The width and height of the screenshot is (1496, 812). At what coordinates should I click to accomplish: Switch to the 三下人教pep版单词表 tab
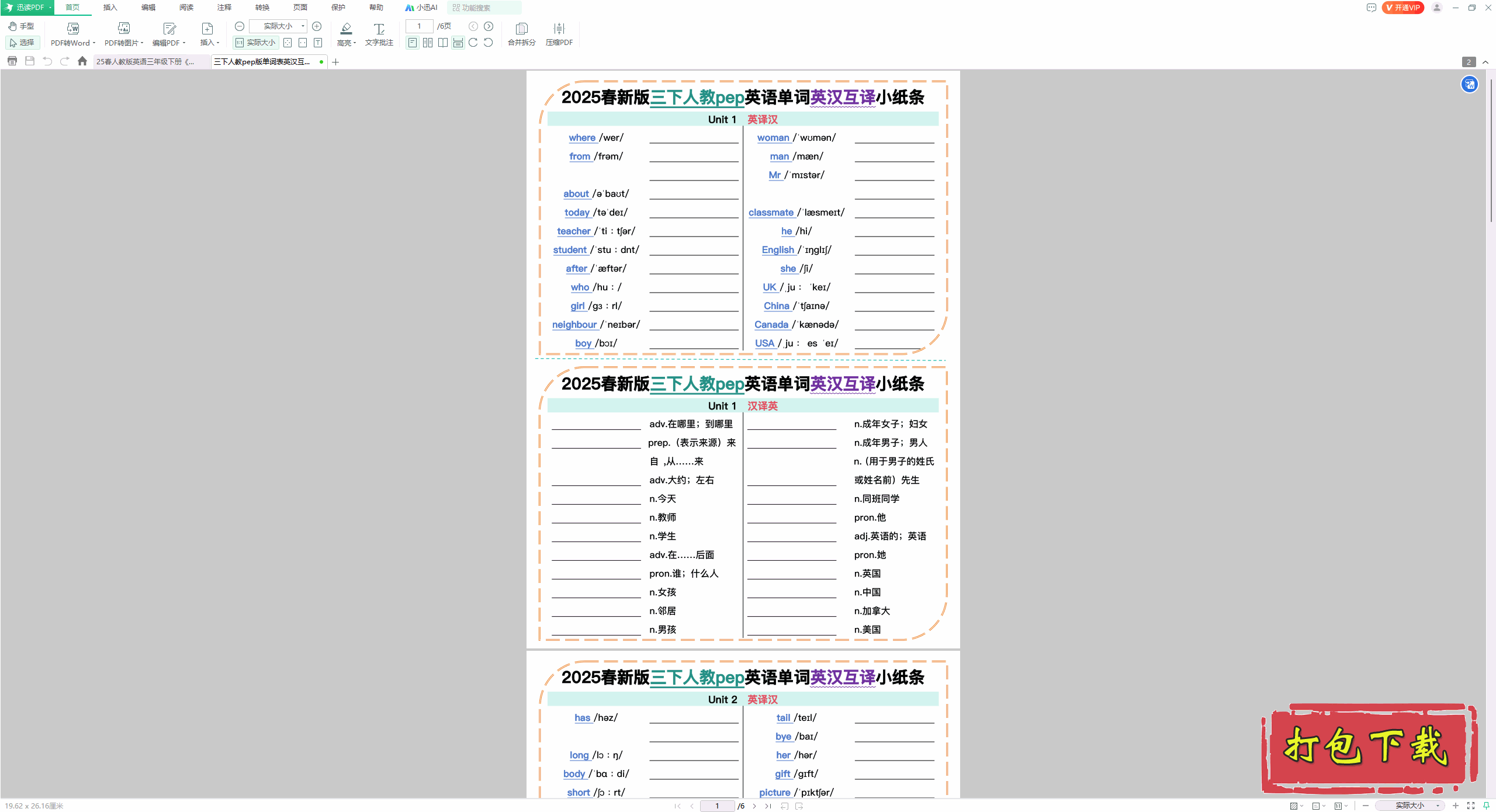coord(268,62)
